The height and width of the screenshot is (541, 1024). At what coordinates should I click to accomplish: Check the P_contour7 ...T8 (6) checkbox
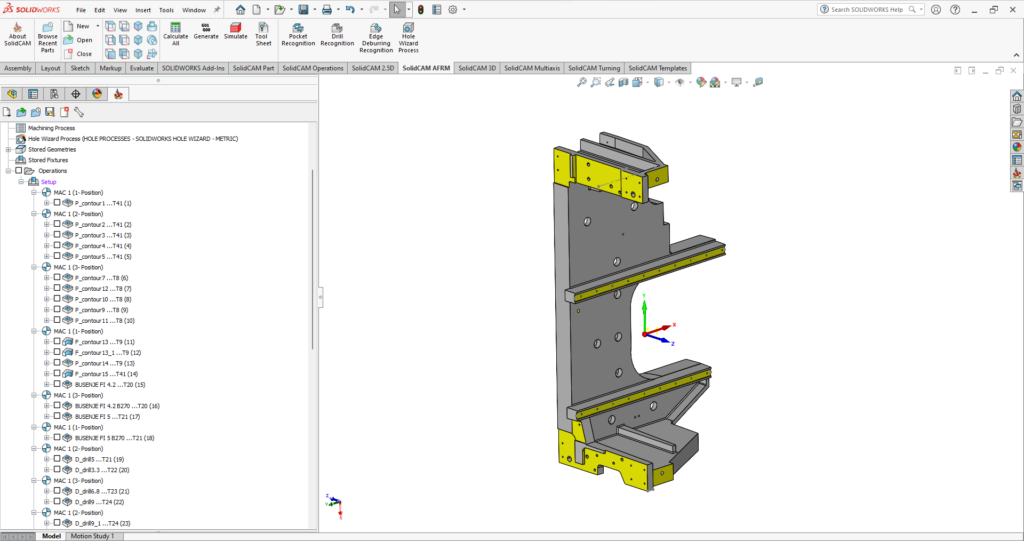(57, 278)
